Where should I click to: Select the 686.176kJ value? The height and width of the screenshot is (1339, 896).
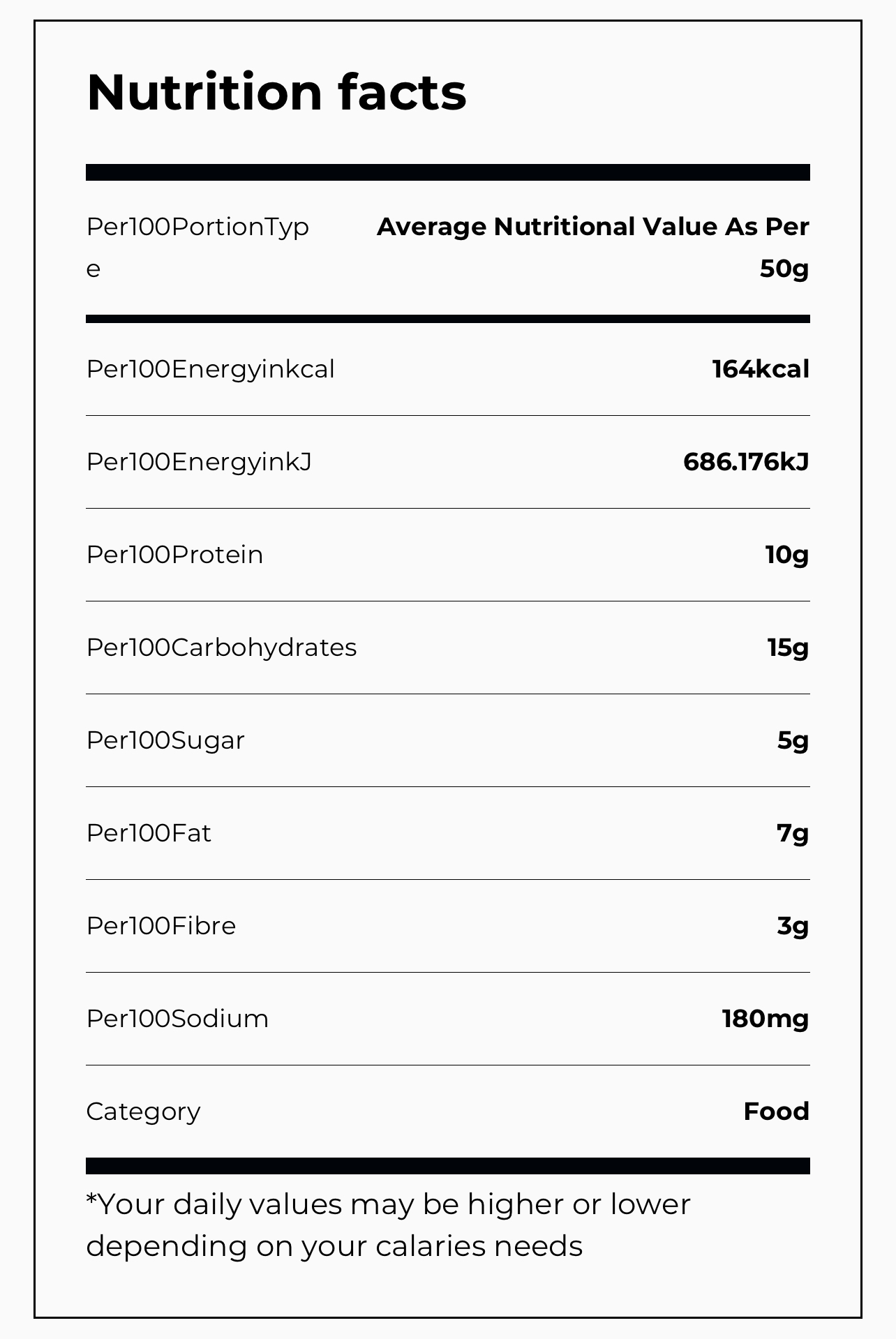click(x=745, y=462)
